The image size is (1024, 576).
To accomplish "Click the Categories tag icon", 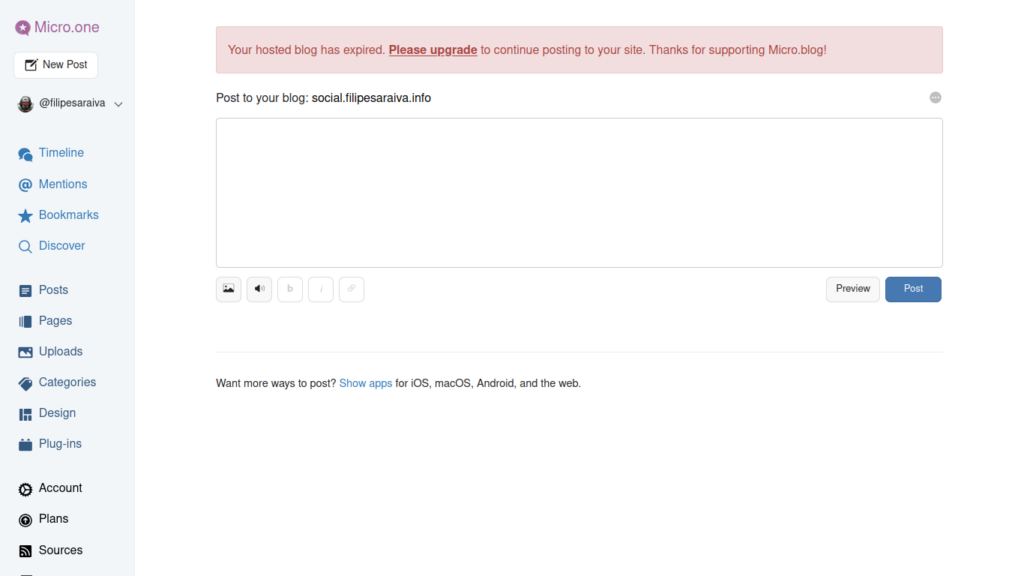I will [x=26, y=383].
